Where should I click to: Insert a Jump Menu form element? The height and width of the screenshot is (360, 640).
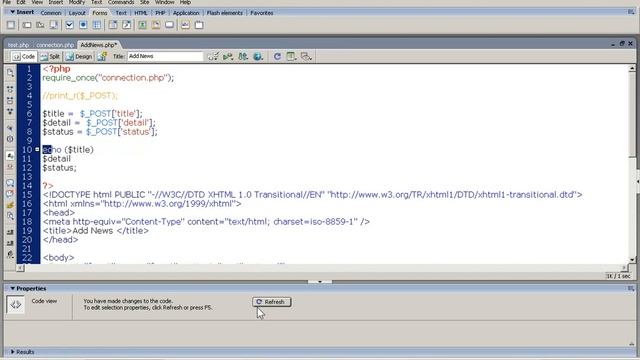[x=127, y=25]
